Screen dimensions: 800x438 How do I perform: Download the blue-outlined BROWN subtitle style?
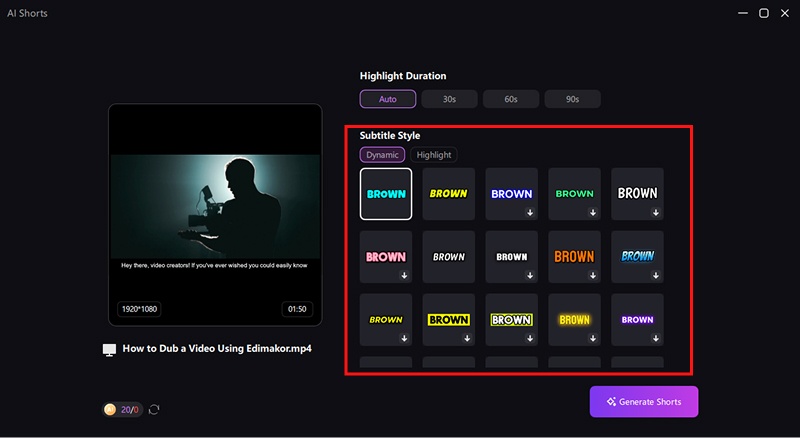point(530,212)
